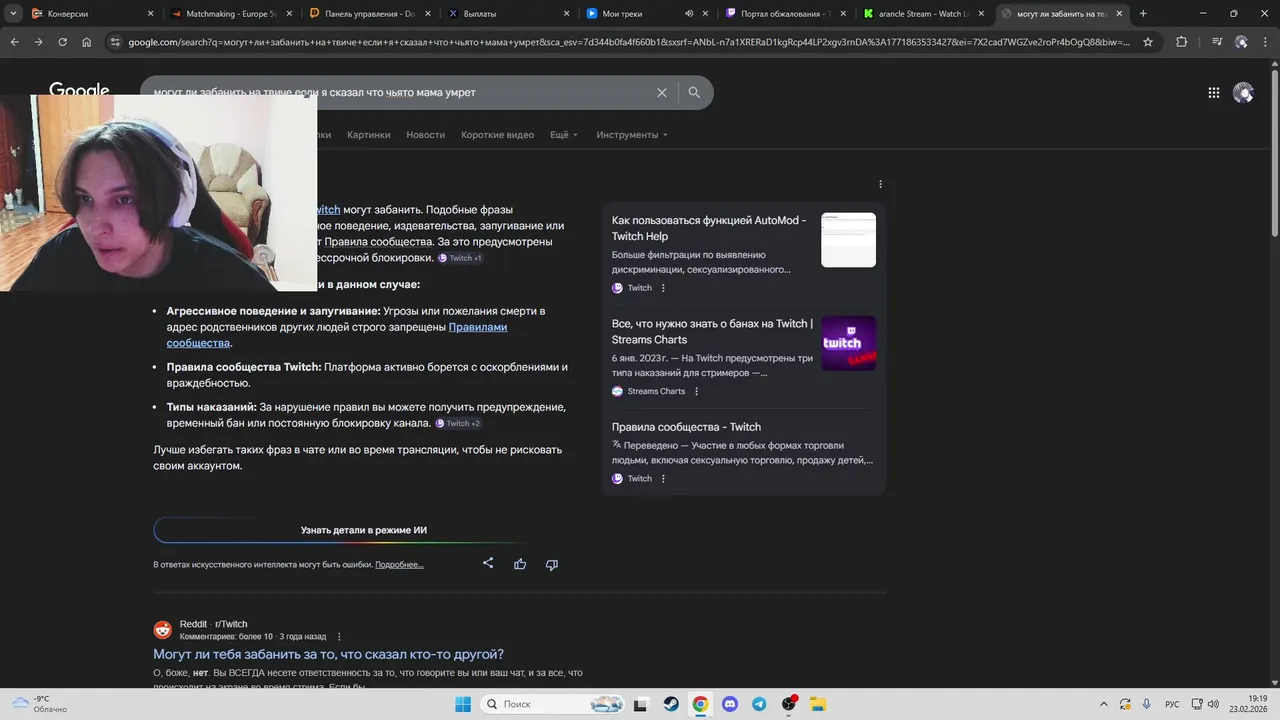Open the browser extensions puzzle icon
The width and height of the screenshot is (1280, 720).
pos(1181,42)
